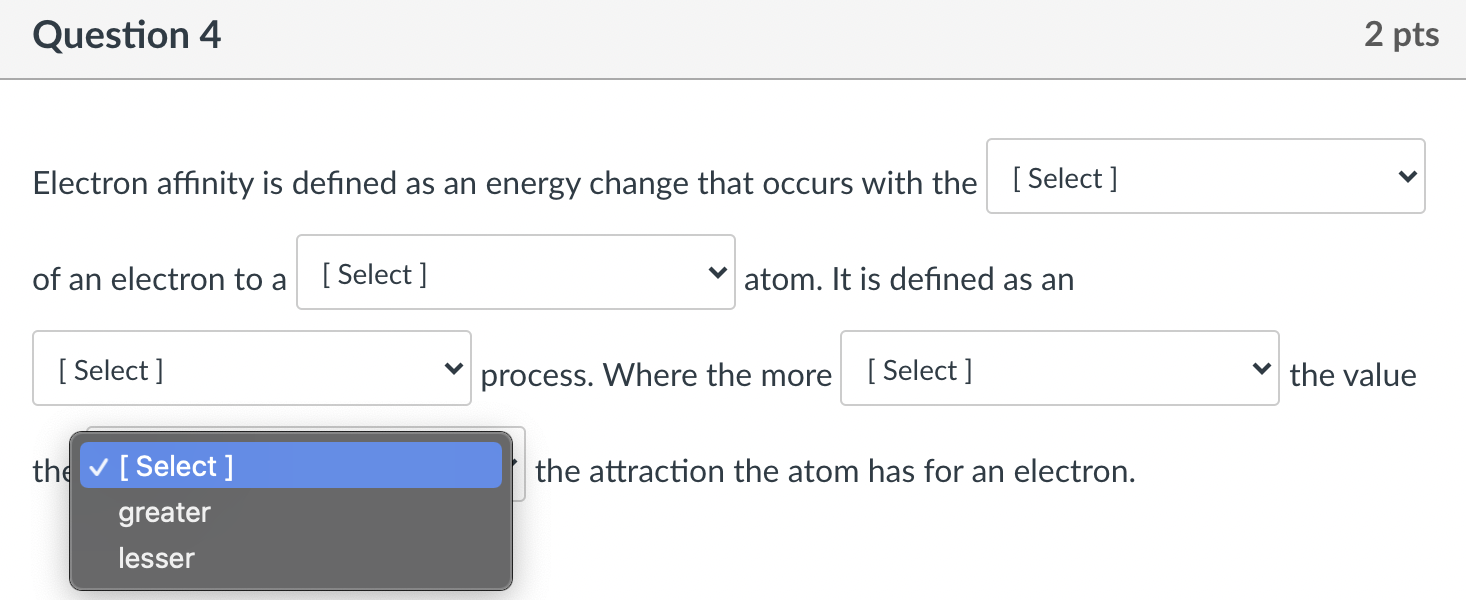Open the dropdown before 'process'
Screen dimensions: 1466x600
(251, 368)
